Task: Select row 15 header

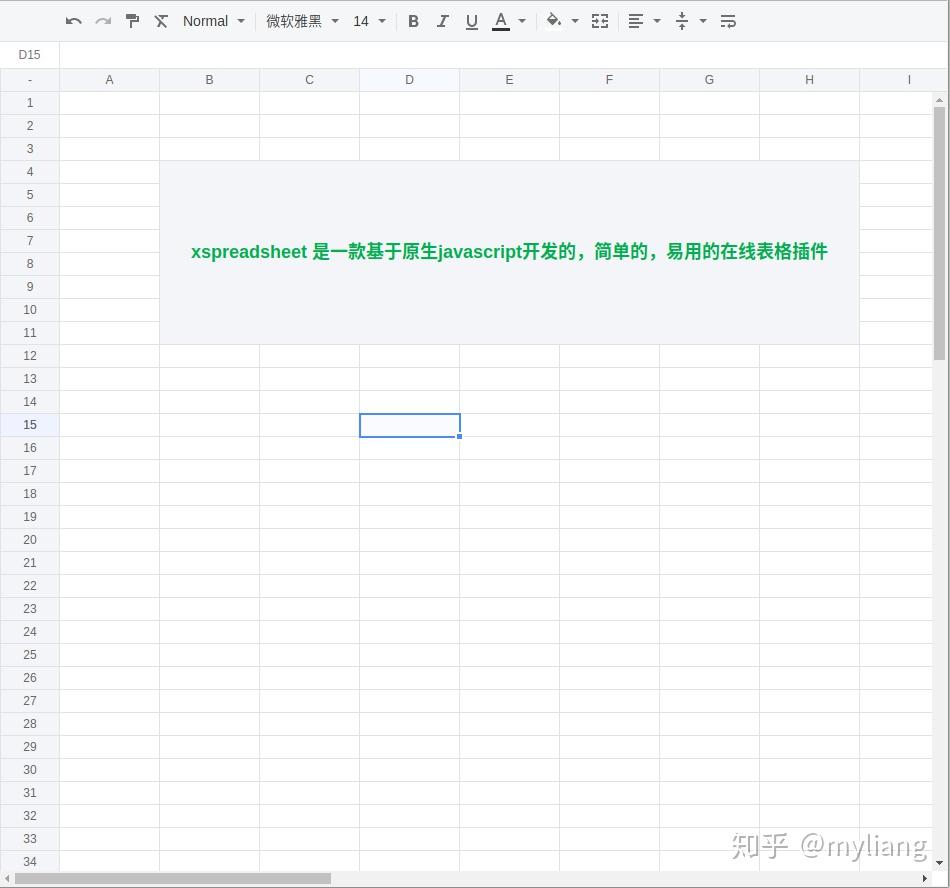Action: [29, 424]
